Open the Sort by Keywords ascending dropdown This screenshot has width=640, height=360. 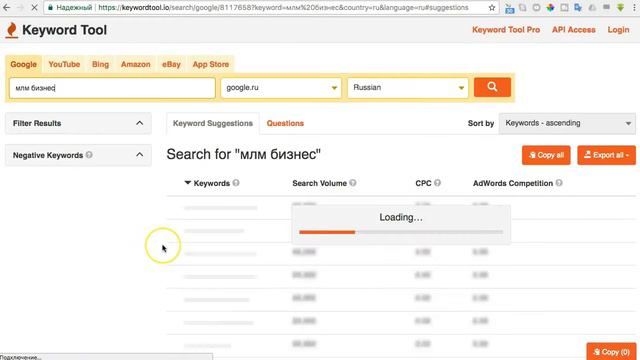coord(567,123)
